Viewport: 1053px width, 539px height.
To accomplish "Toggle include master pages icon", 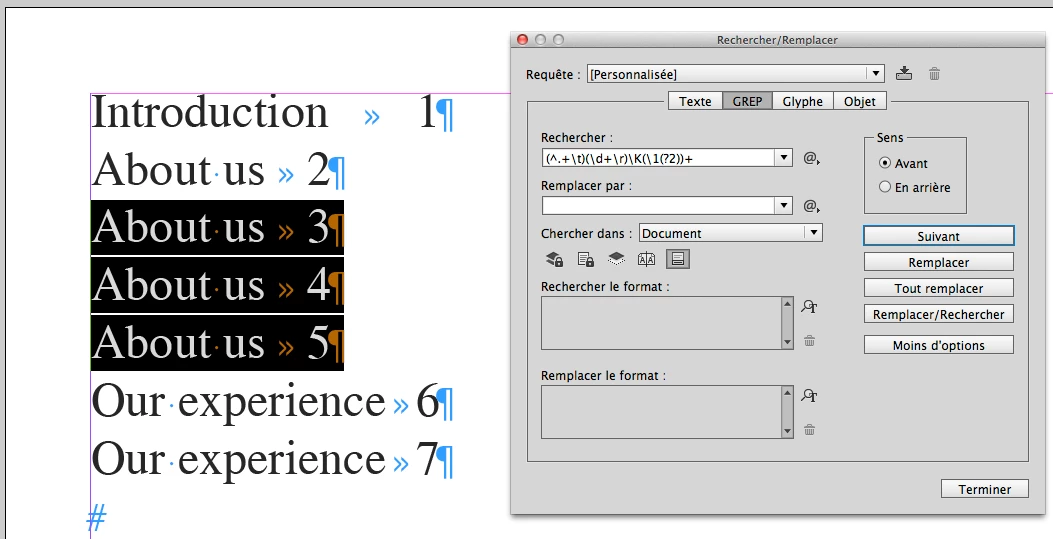I will [x=646, y=259].
